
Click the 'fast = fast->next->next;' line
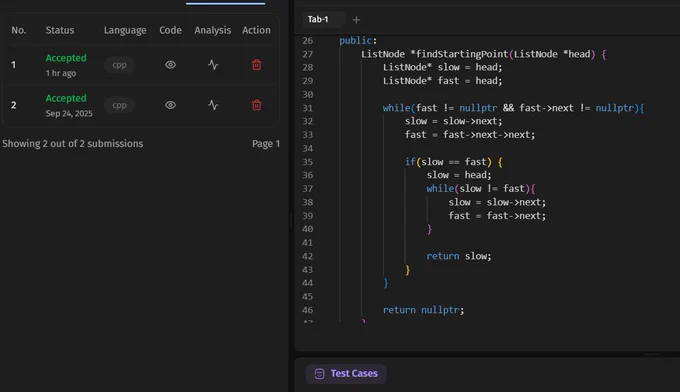coord(470,135)
